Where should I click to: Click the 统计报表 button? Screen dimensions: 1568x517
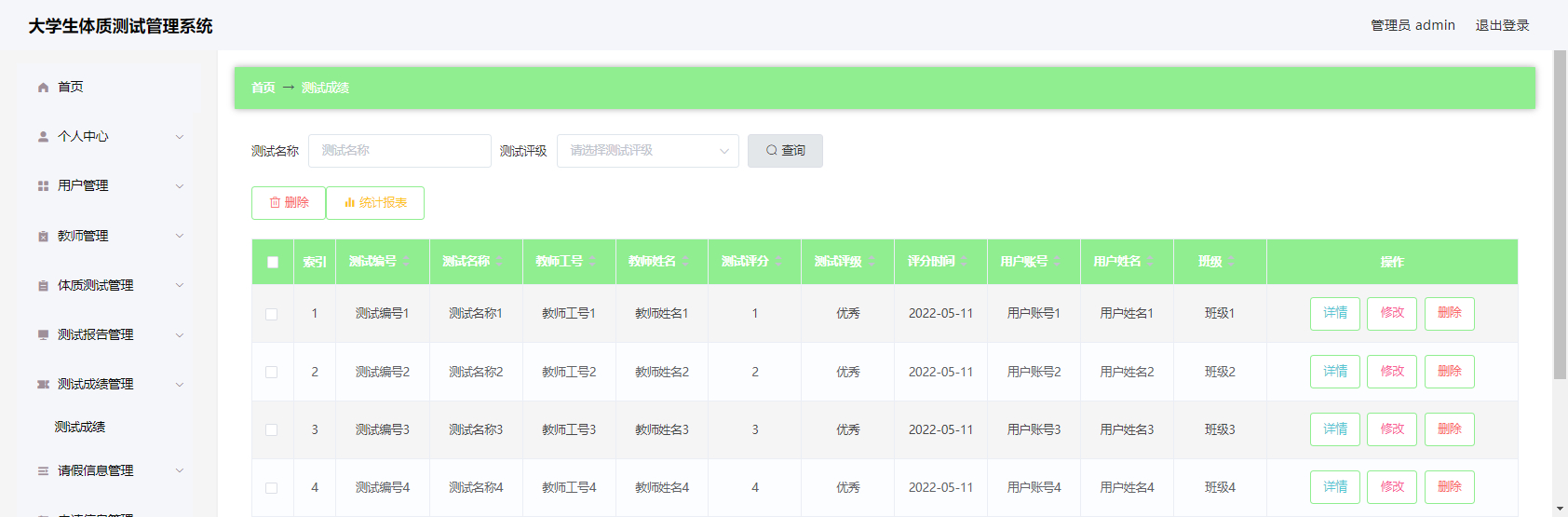coord(375,203)
